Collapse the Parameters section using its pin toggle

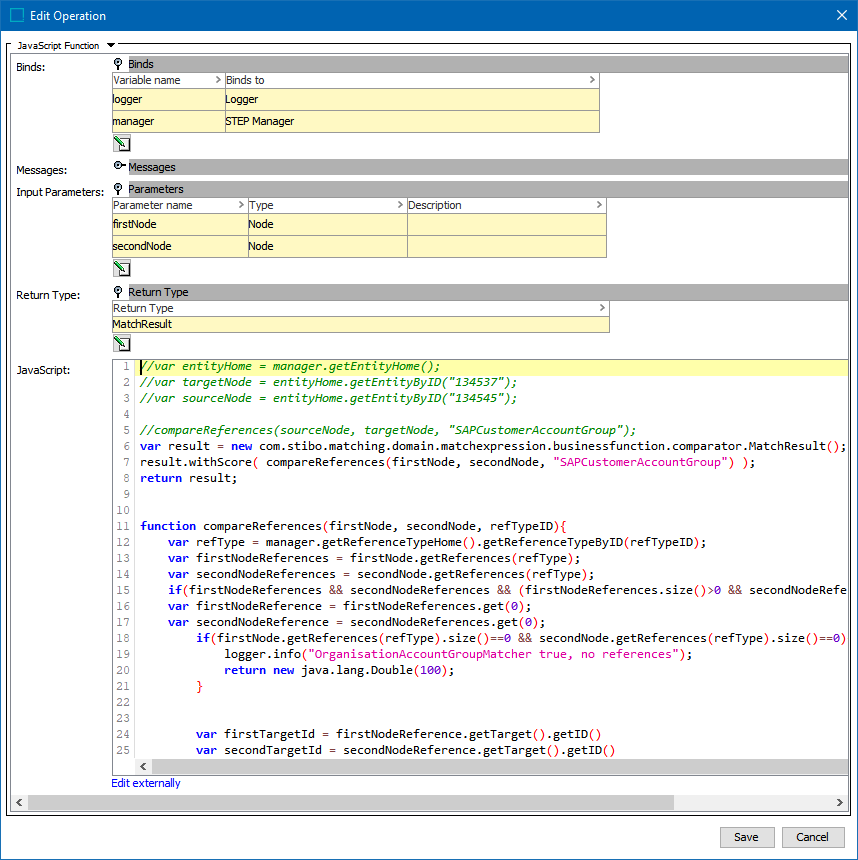click(118, 189)
